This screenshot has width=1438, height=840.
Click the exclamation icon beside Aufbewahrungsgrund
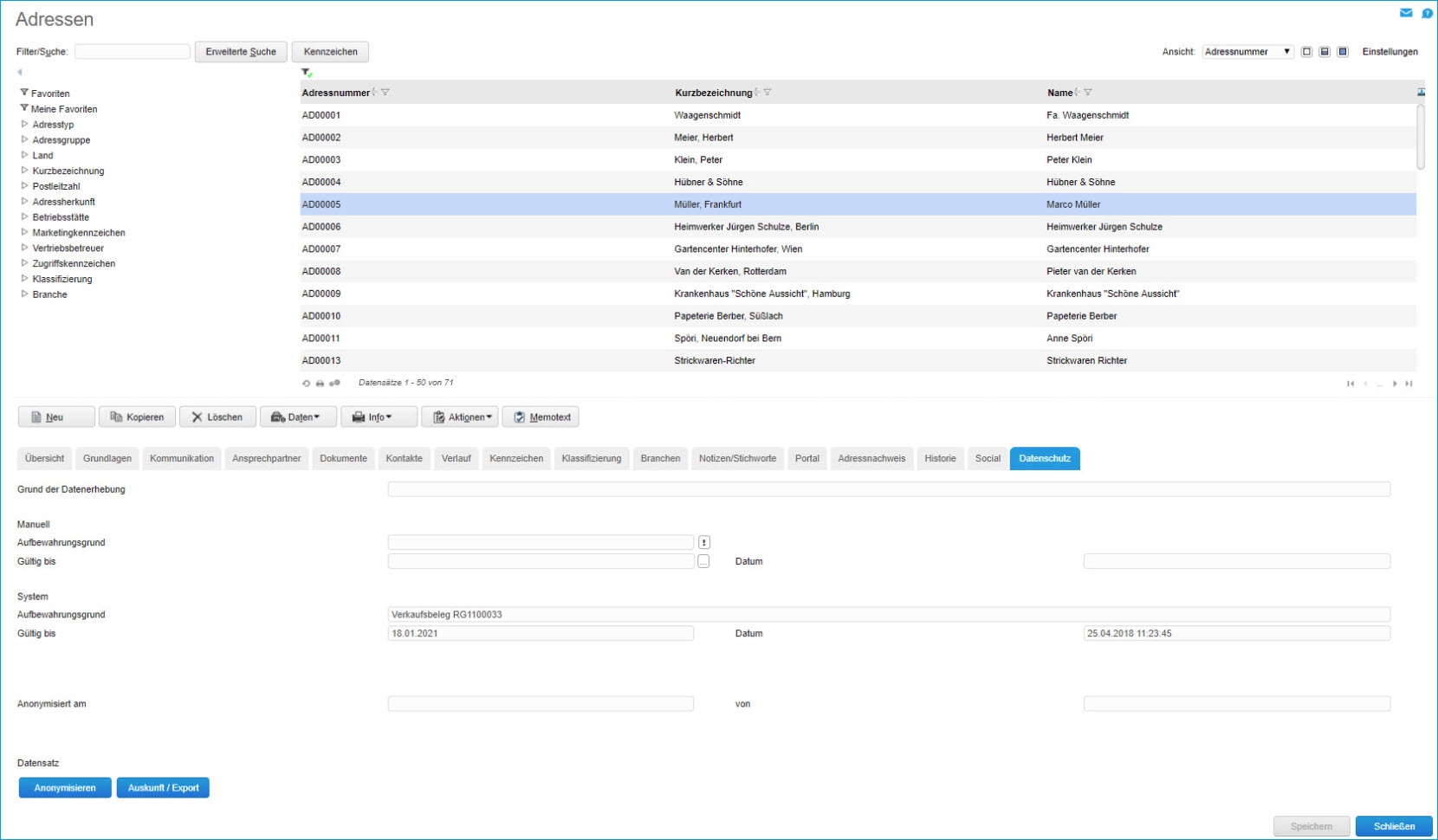pyautogui.click(x=704, y=542)
